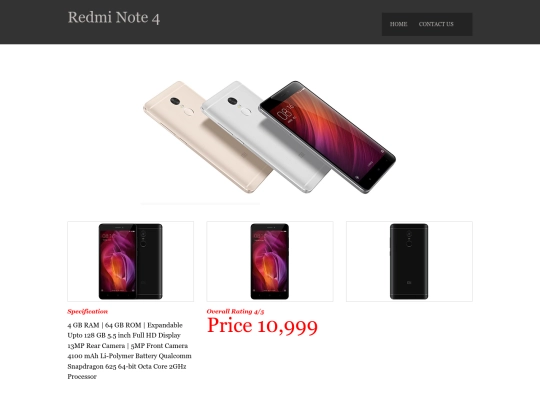The height and width of the screenshot is (405, 540).
Task: Click the red Specification heading
Action: point(87,311)
